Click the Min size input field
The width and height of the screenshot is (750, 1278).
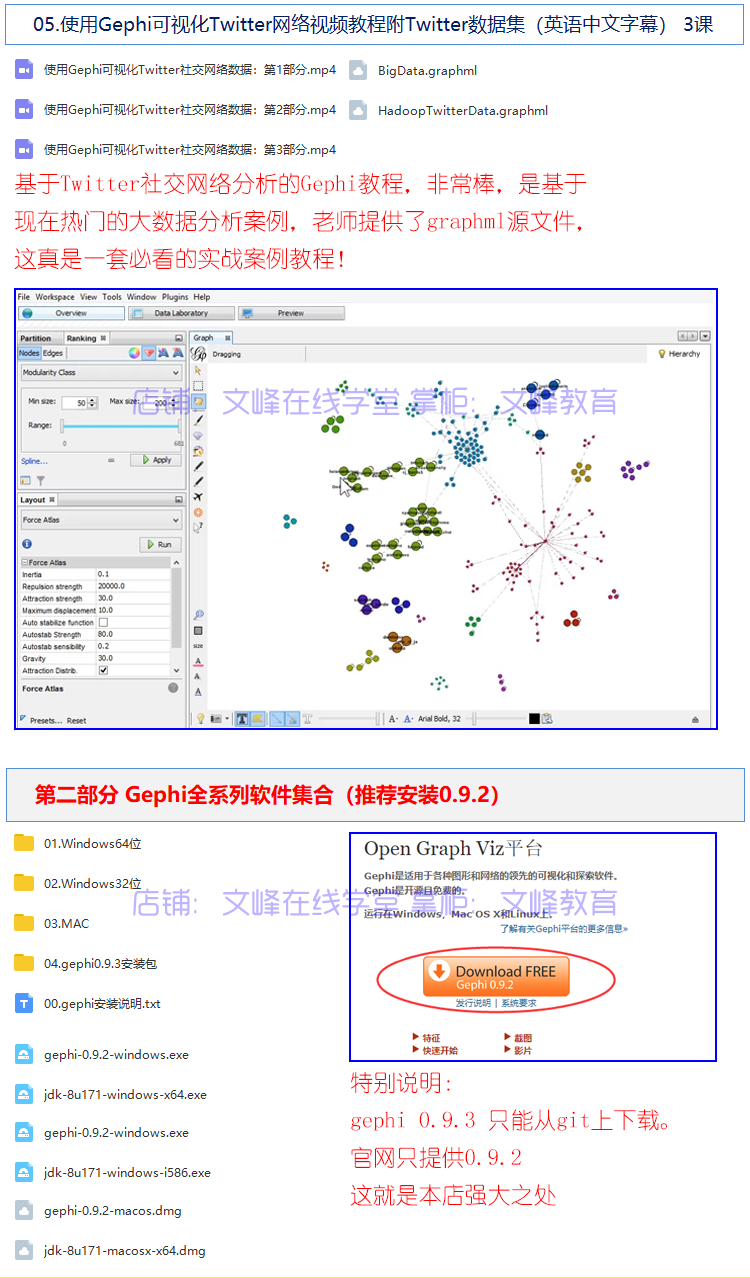[75, 402]
